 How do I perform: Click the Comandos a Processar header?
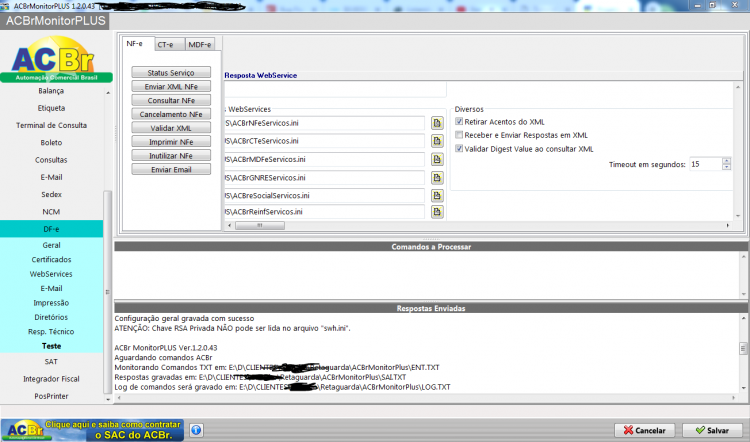click(431, 247)
